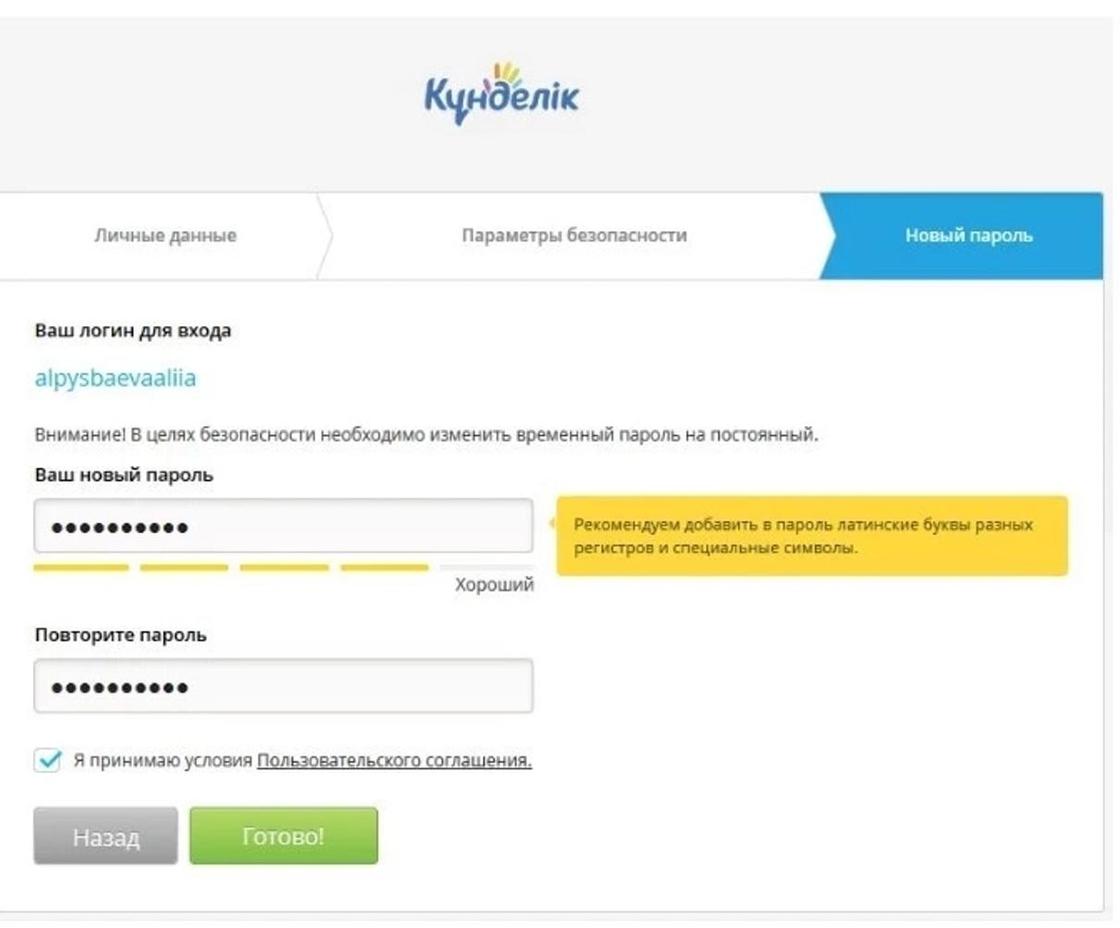Open the Личные данные step tab
The image size is (1120, 928).
(x=165, y=236)
